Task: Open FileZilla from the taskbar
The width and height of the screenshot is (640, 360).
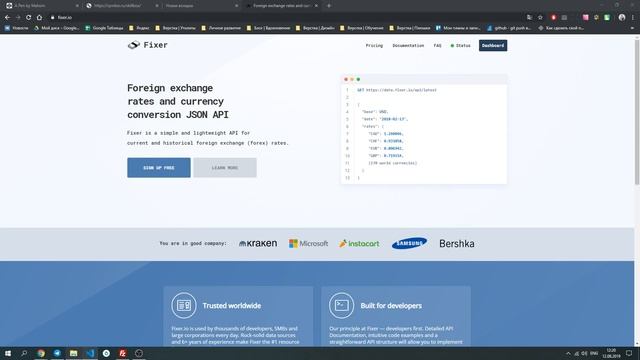Action: pos(122,353)
